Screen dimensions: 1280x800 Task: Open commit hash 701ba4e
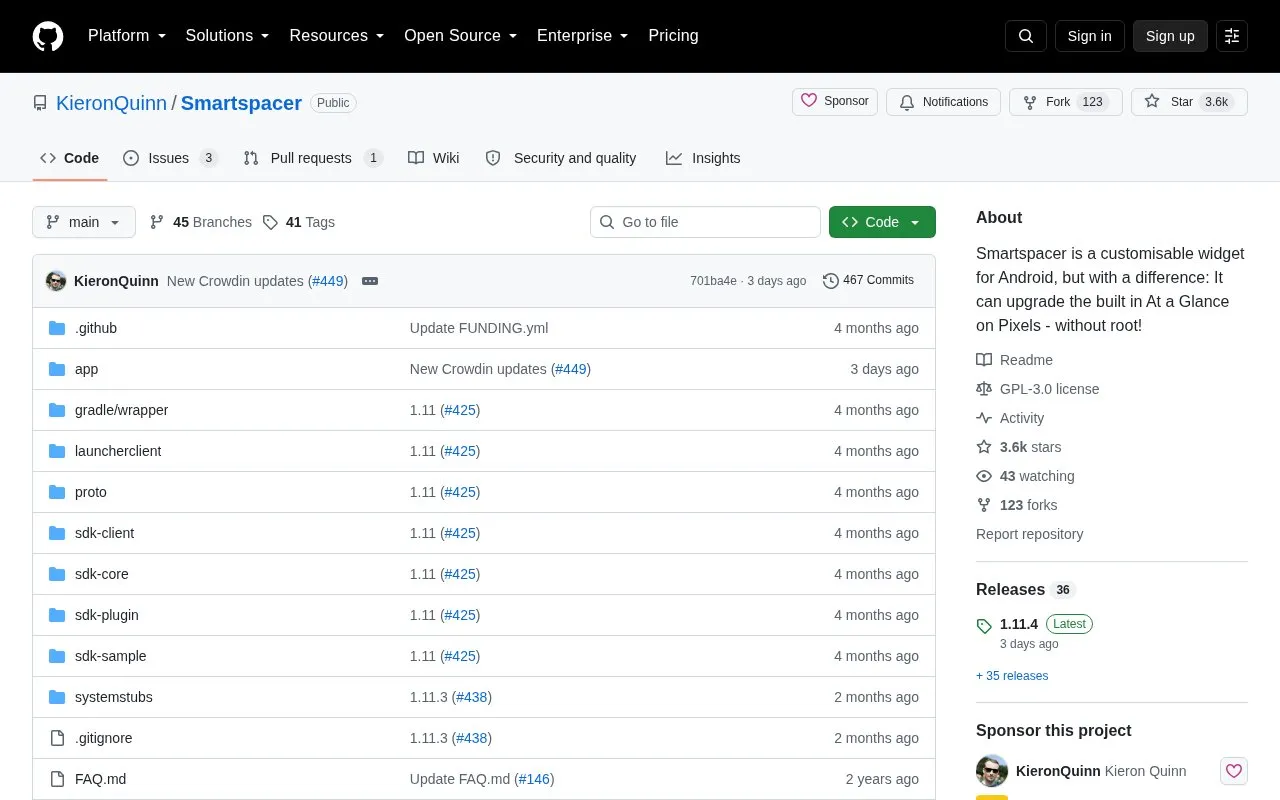(x=713, y=281)
